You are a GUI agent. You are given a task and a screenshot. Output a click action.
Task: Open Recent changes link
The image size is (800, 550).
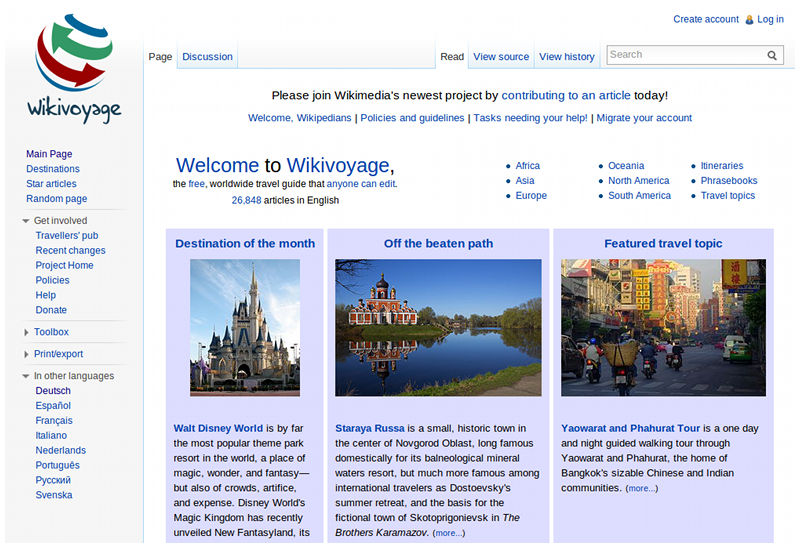coord(70,251)
